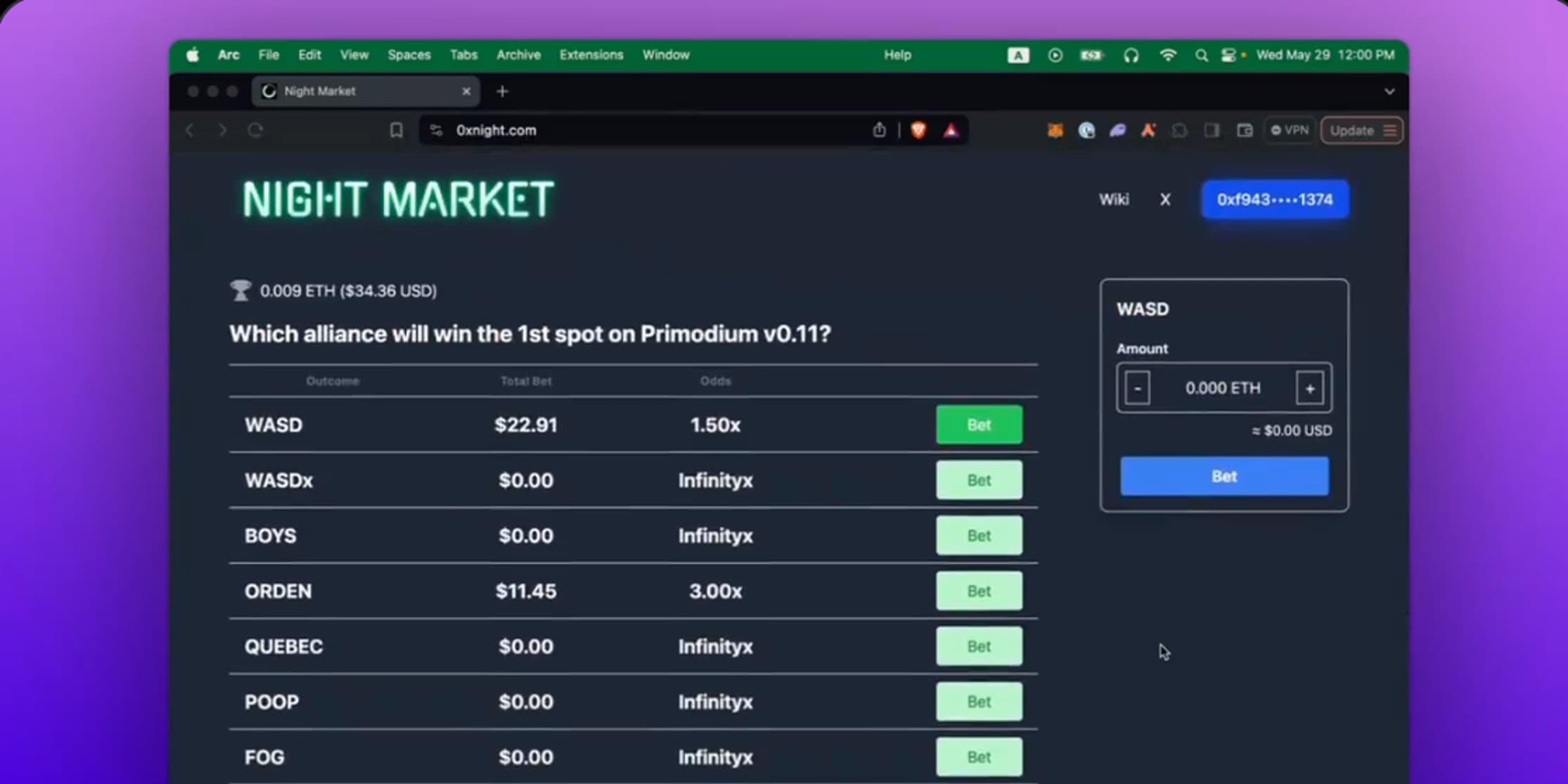1568x784 pixels.
Task: Open Control Center icon
Action: [x=1228, y=55]
